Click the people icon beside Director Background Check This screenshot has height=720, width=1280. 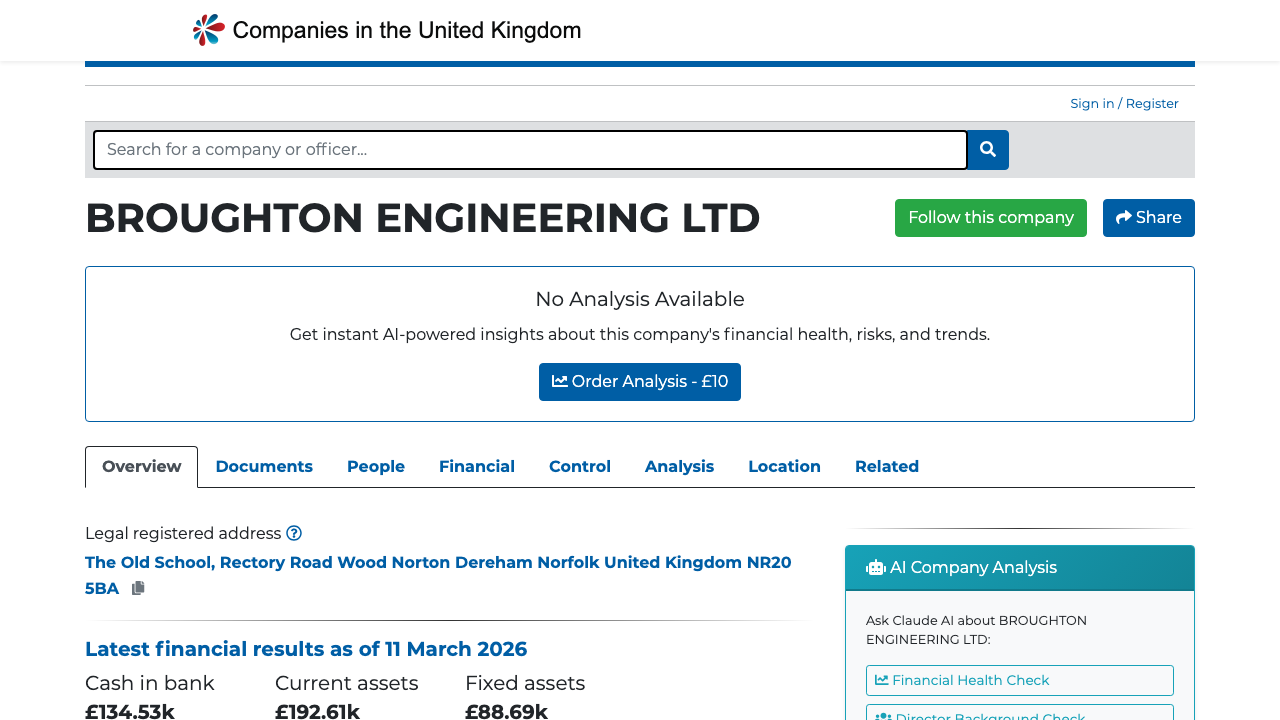pos(882,716)
